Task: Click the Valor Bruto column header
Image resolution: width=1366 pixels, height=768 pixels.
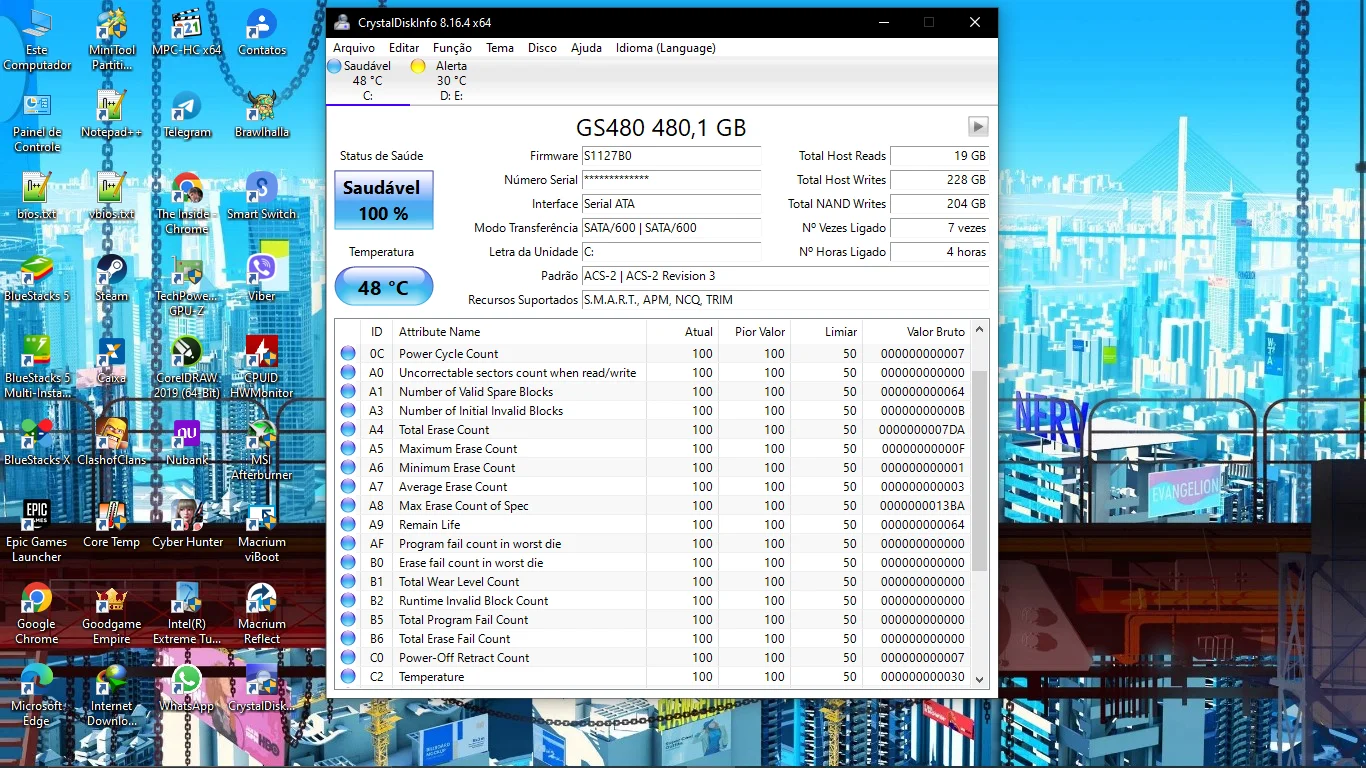Action: (x=917, y=332)
